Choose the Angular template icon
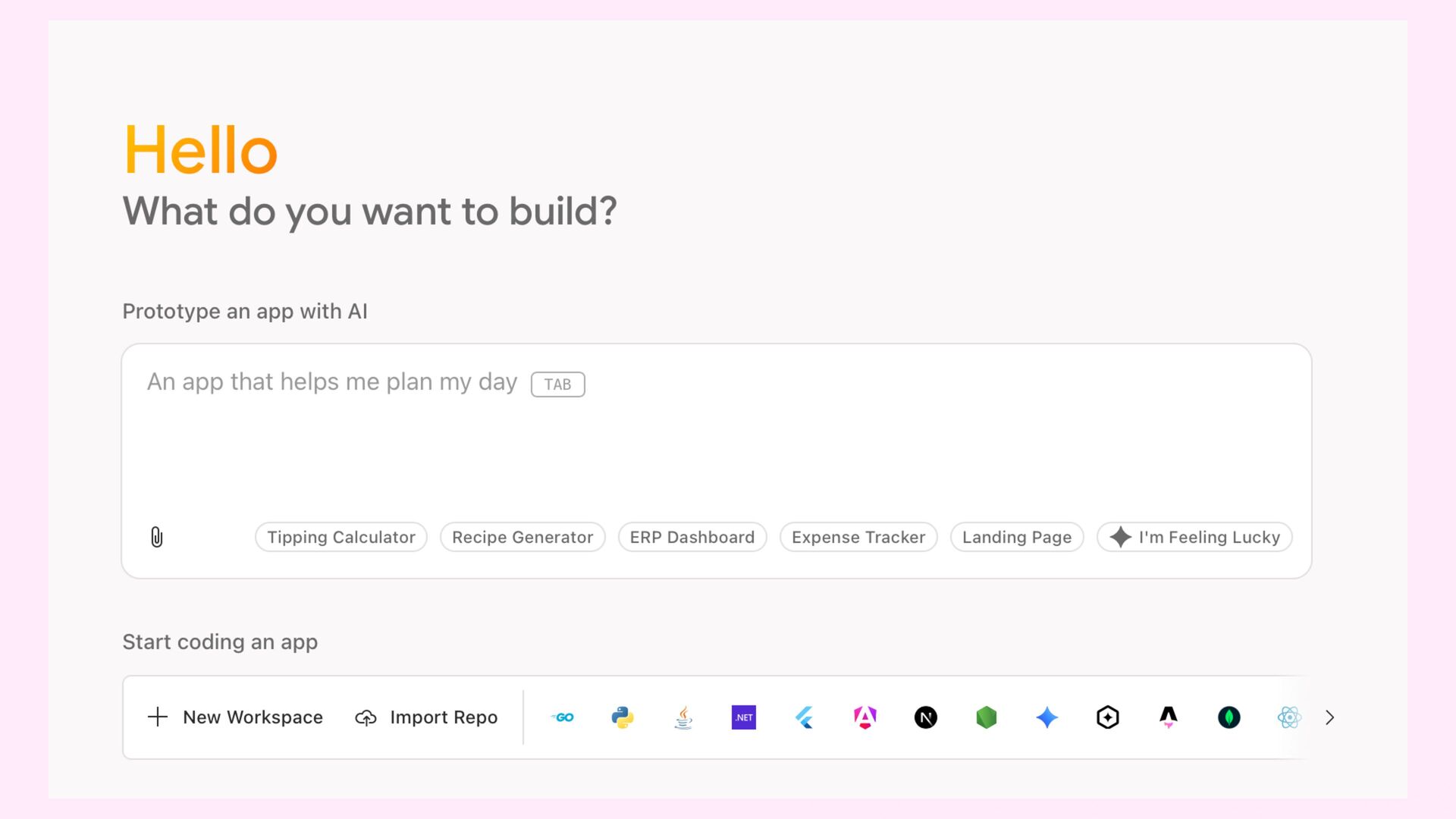Viewport: 1456px width, 819px height. click(865, 717)
